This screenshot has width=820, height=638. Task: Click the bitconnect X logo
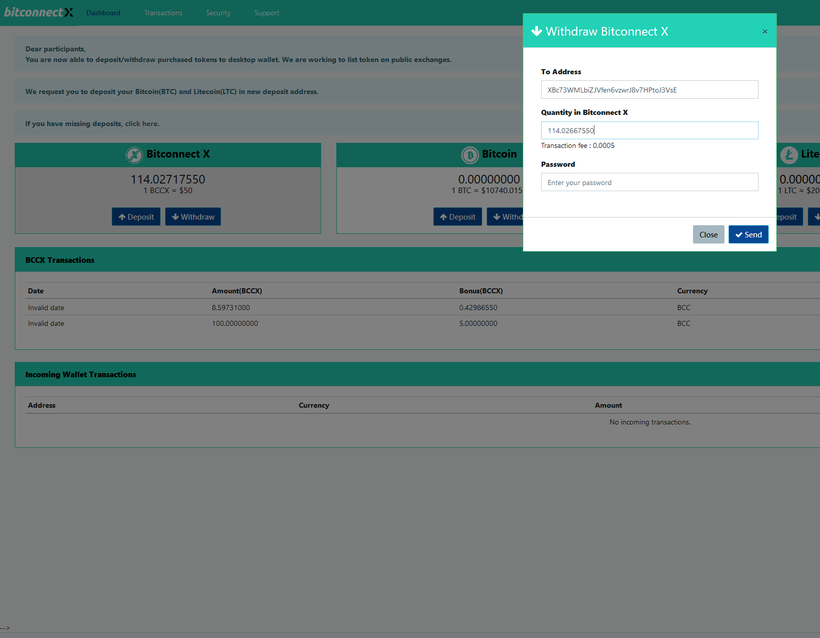tap(38, 12)
